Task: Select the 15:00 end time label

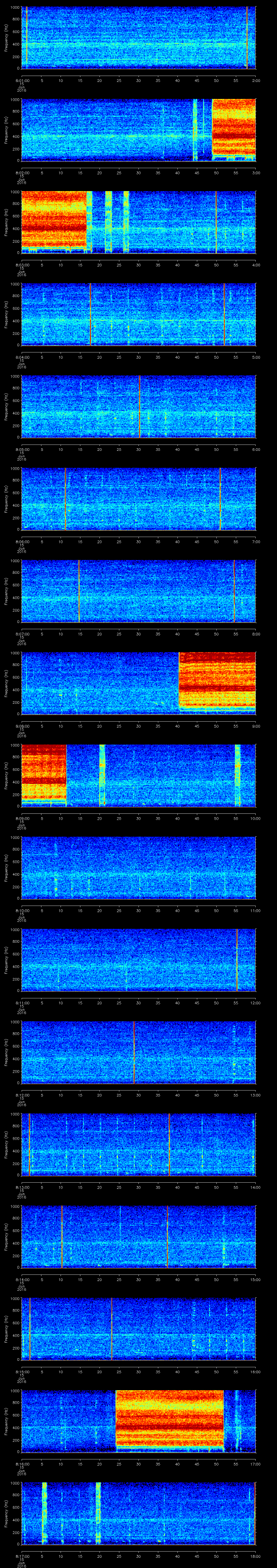Action: (x=256, y=1280)
